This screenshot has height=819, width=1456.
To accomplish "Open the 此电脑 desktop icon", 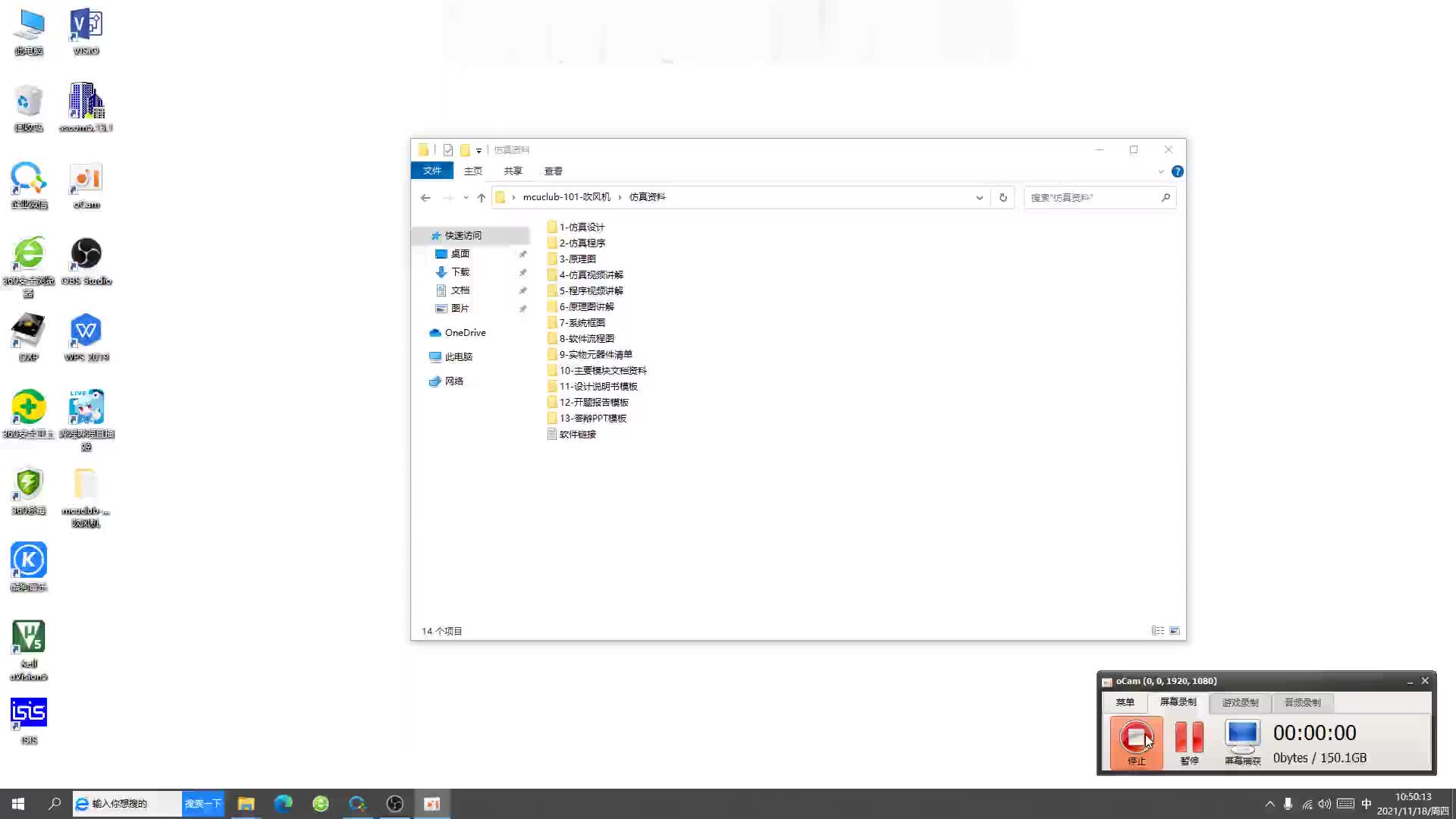I will [x=29, y=32].
